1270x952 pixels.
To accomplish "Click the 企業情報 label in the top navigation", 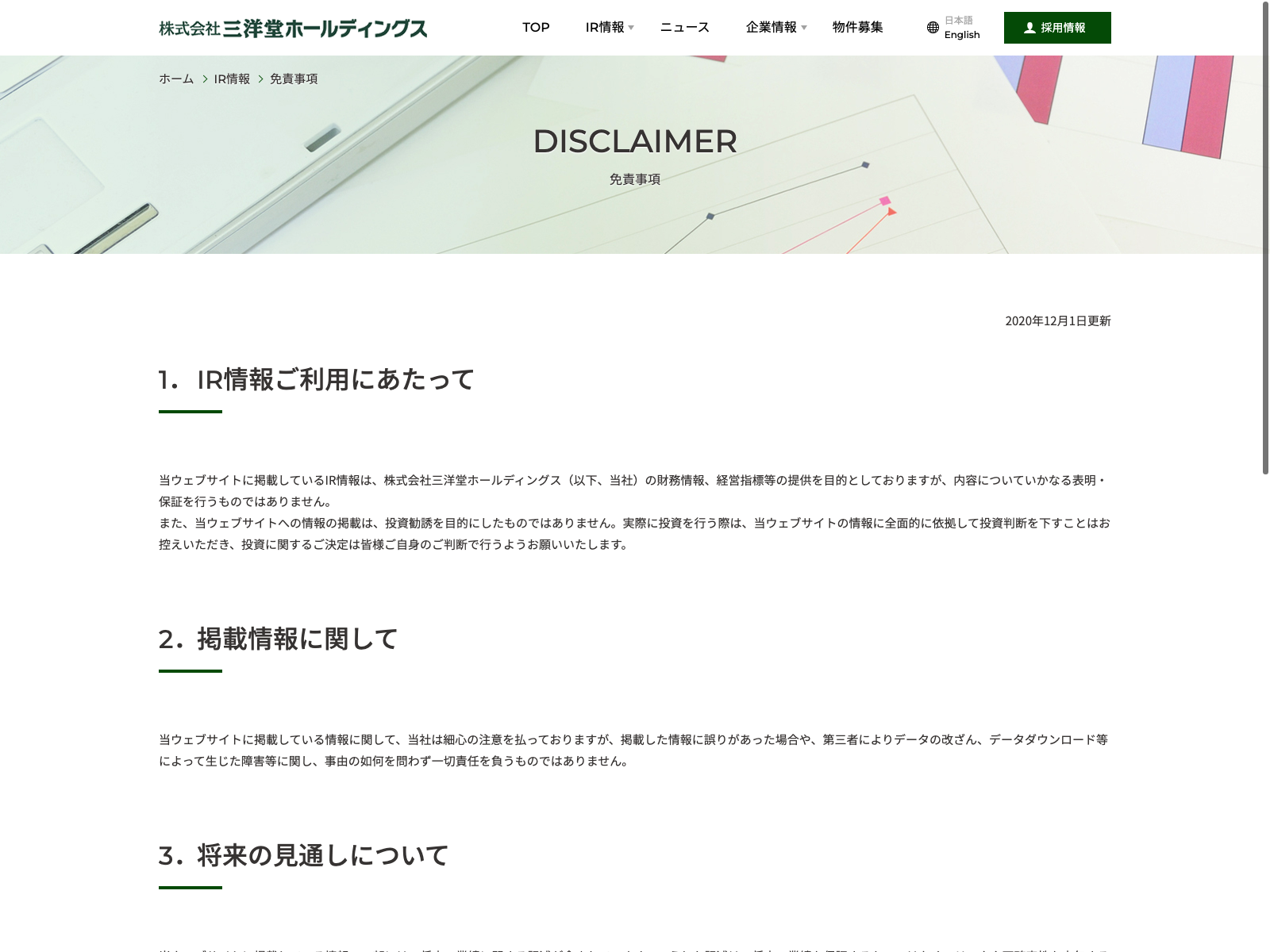I will [x=770, y=27].
